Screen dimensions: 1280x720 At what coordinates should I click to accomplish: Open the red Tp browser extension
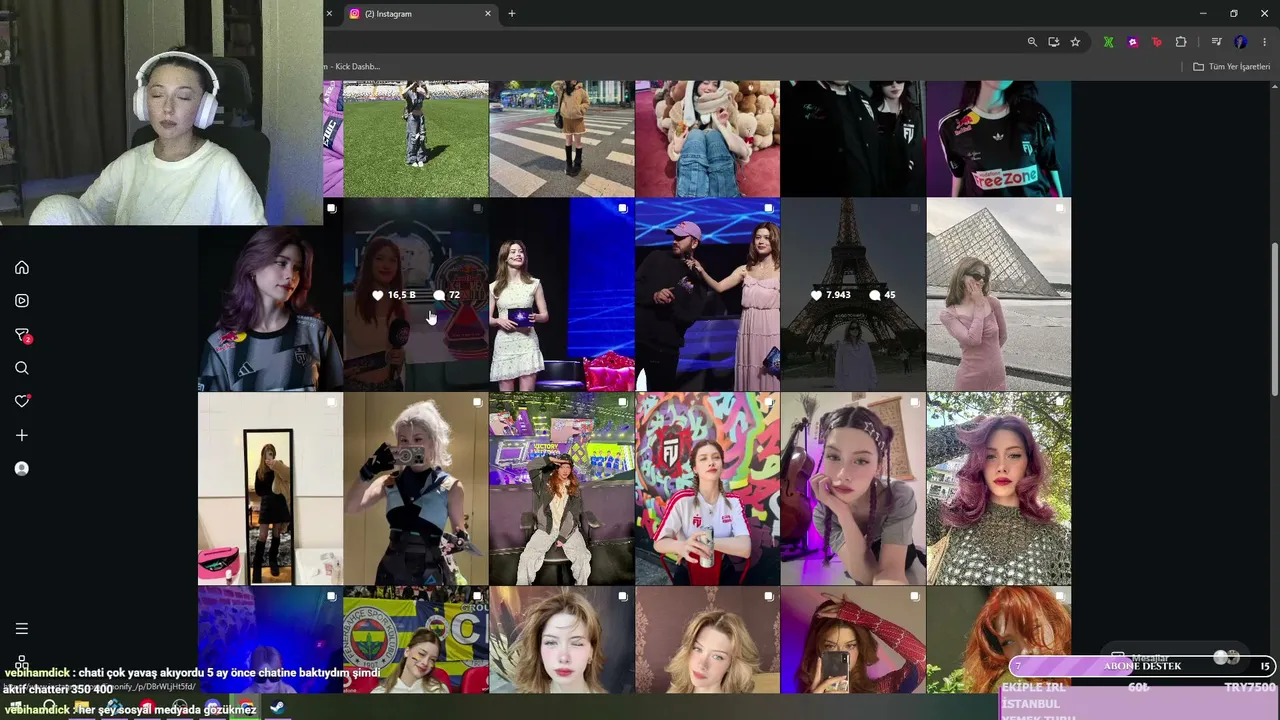tap(1157, 42)
